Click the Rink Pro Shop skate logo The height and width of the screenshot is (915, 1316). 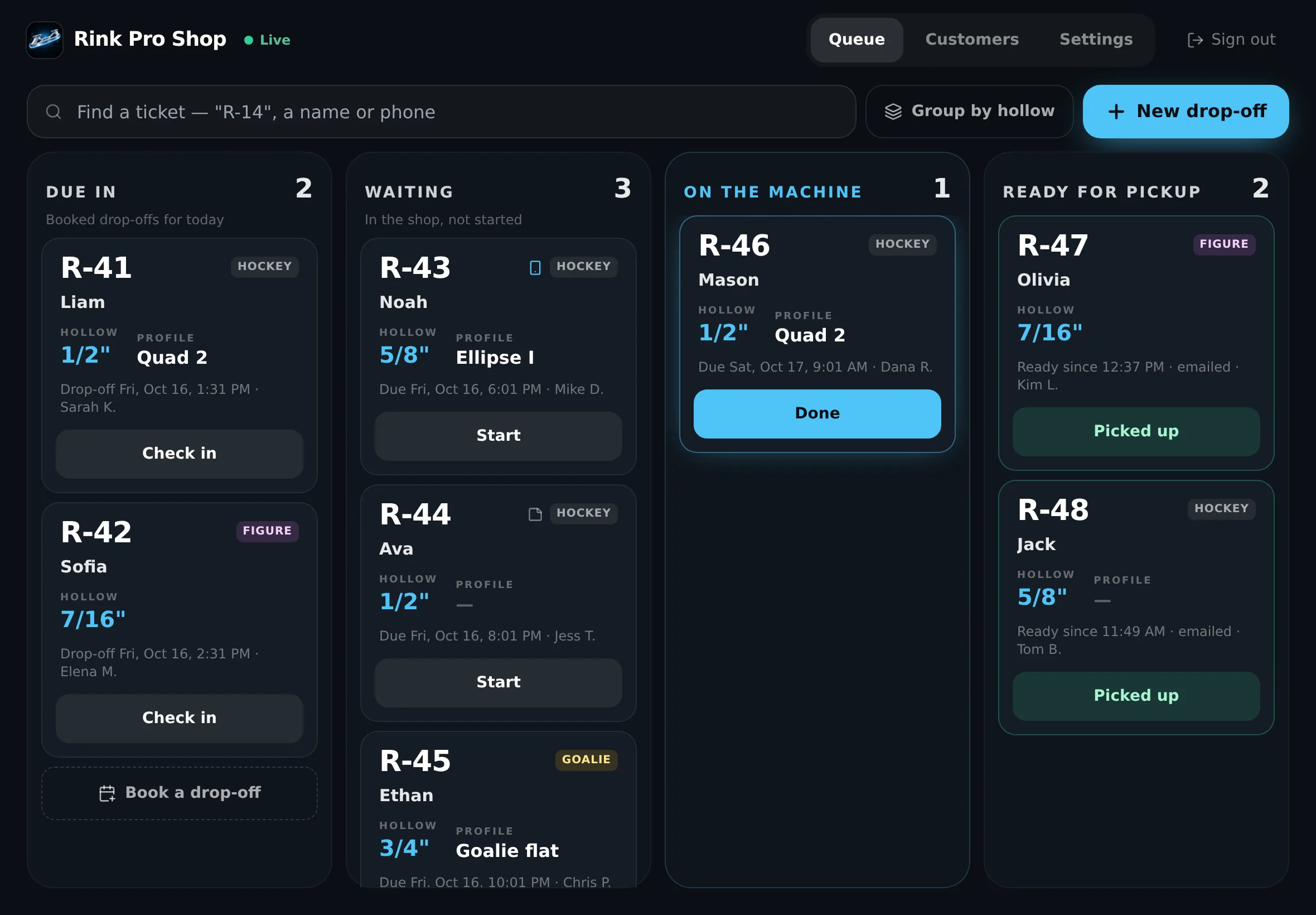pos(45,40)
